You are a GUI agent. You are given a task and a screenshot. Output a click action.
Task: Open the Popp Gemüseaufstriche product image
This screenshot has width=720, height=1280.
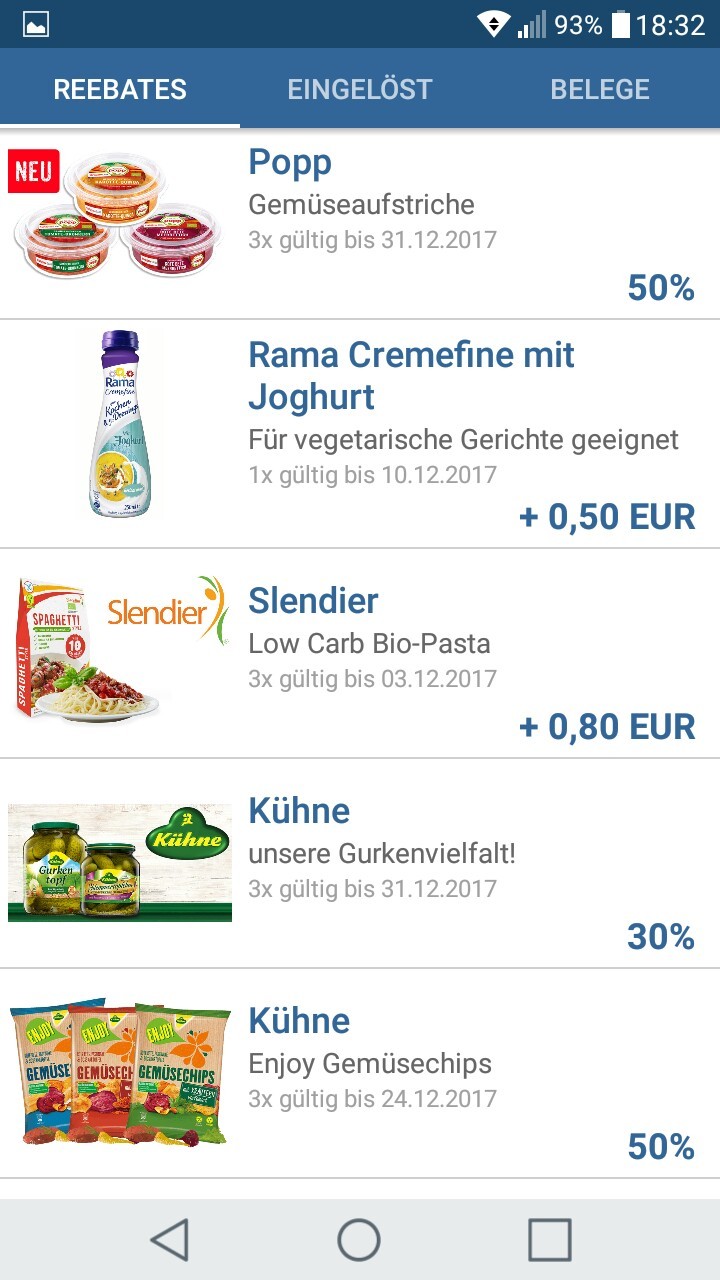(118, 220)
